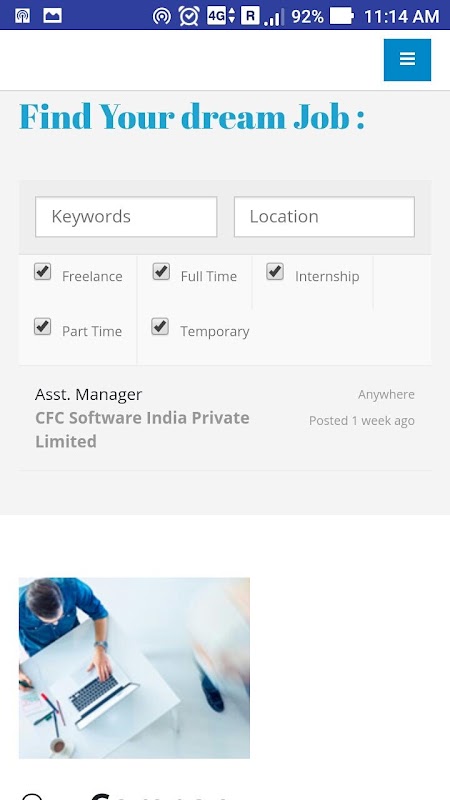This screenshot has width=450, height=800.
Task: Tap the roaming R indicator icon
Action: [250, 16]
